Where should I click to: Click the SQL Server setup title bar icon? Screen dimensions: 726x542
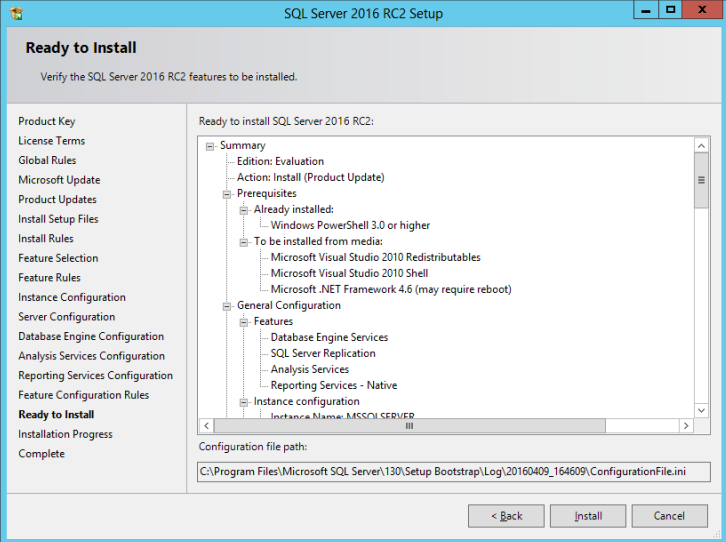coord(17,13)
